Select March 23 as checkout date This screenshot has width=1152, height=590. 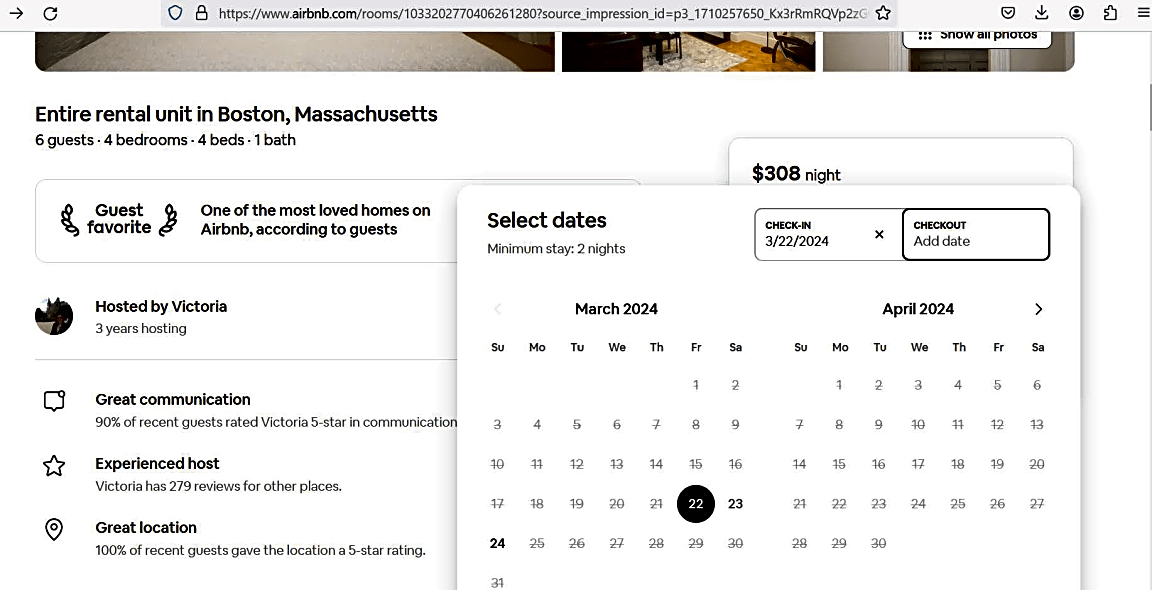[x=735, y=504]
